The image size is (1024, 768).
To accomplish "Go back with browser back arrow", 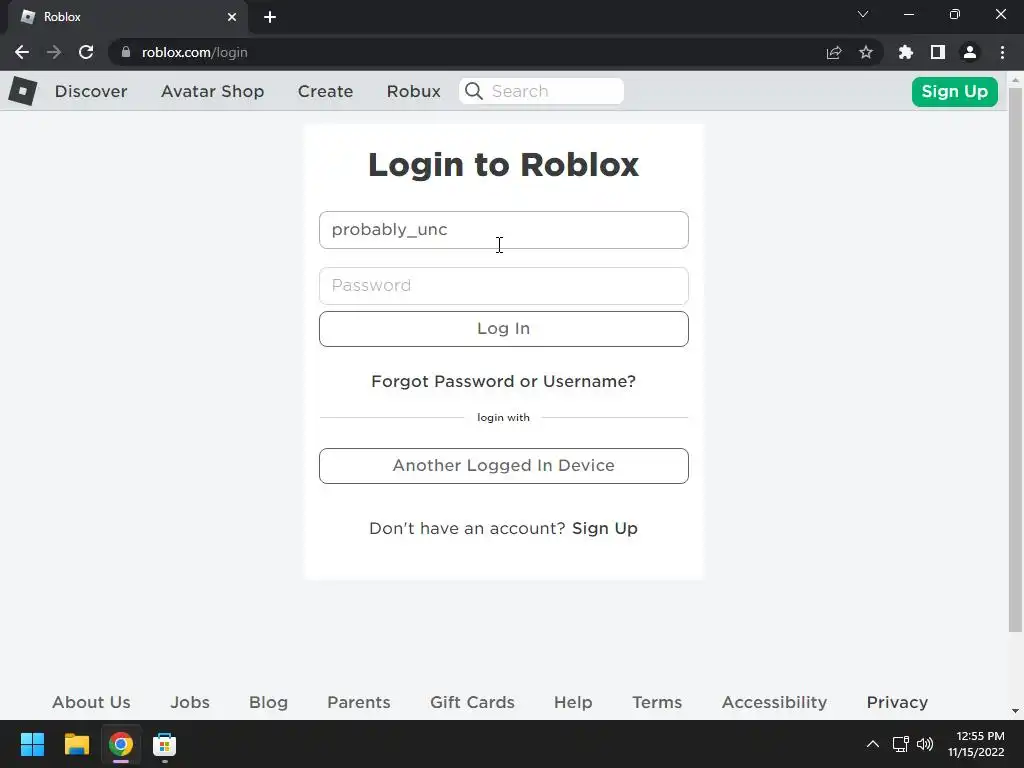I will click(x=22, y=52).
